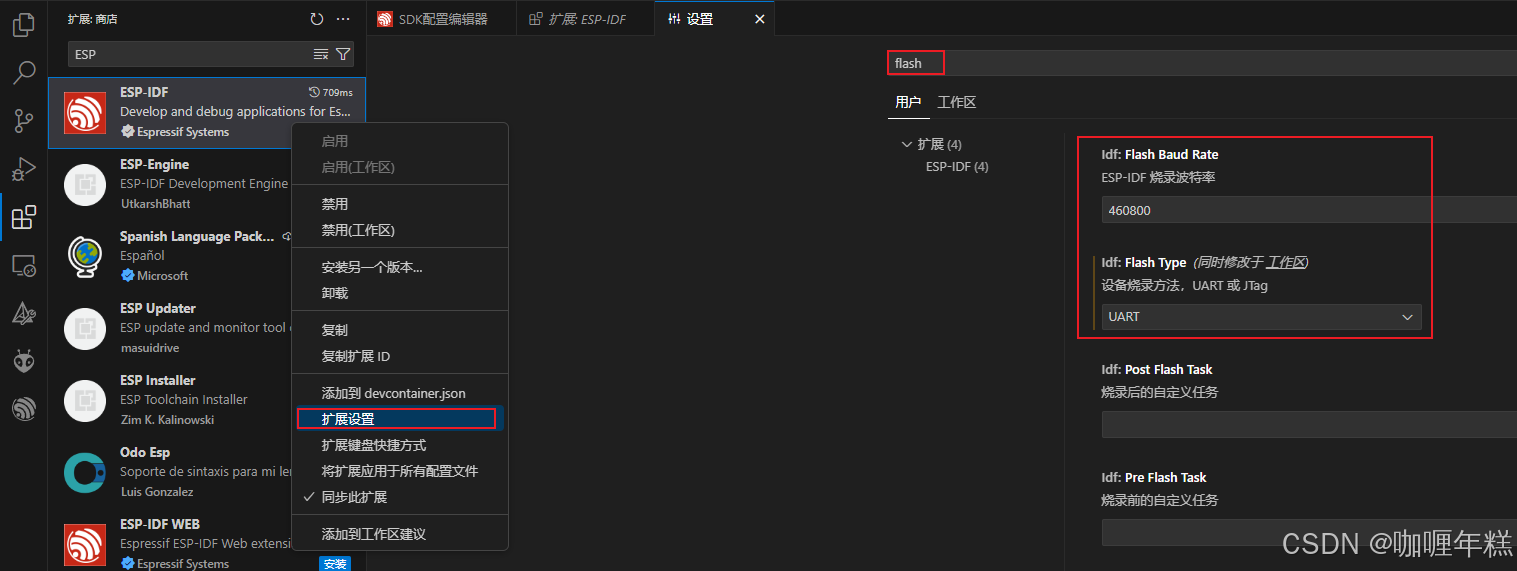Collapse the 扩展 (4) settings tree node
This screenshot has width=1517, height=571.
tap(907, 145)
